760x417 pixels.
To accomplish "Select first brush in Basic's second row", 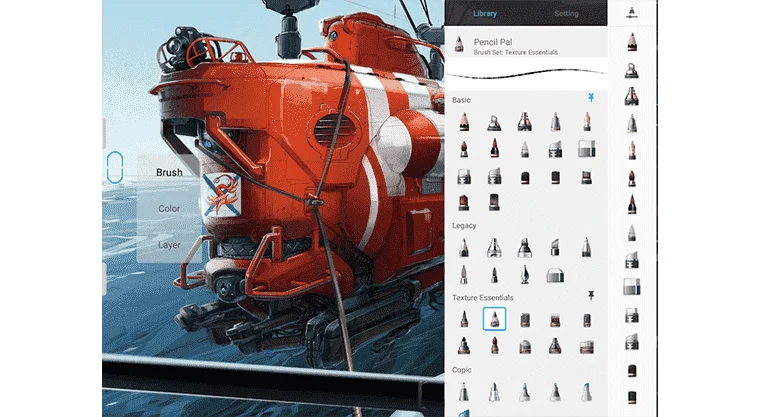I will point(464,149).
